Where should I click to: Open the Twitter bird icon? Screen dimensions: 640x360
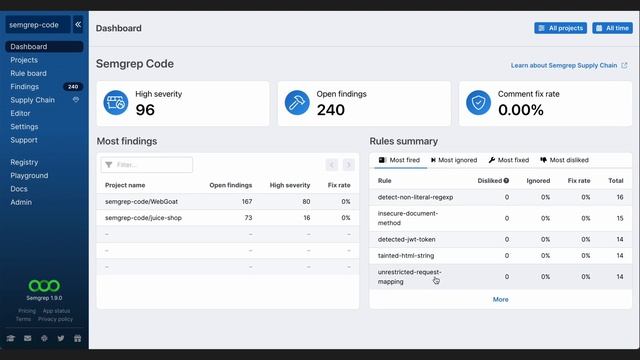[x=61, y=338]
